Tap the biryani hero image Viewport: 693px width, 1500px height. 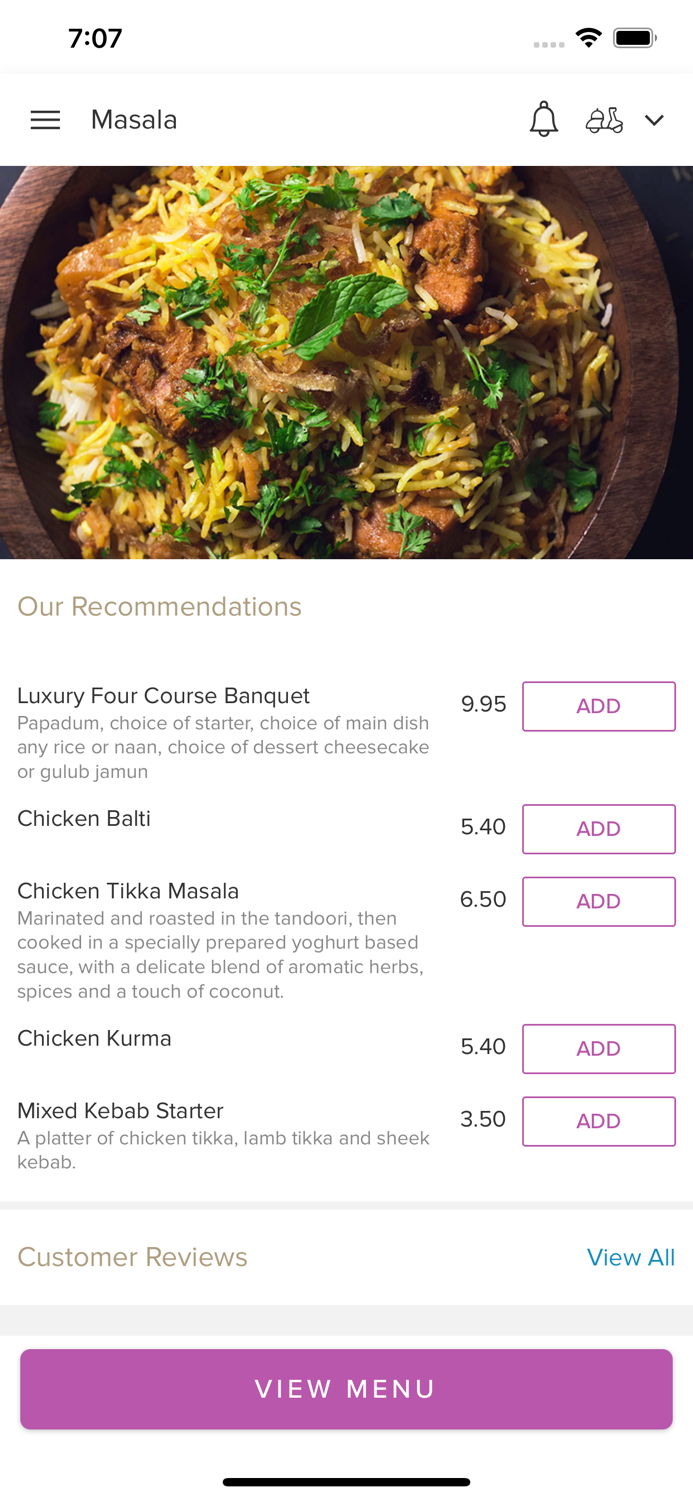[x=346, y=362]
